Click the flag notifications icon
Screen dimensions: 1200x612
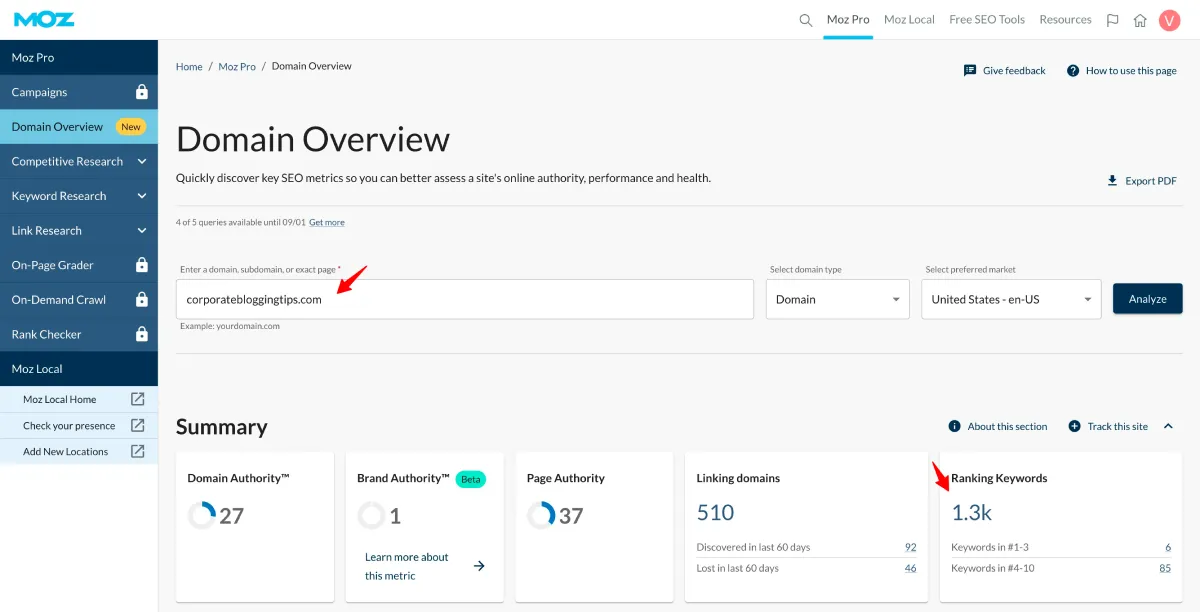point(1113,20)
